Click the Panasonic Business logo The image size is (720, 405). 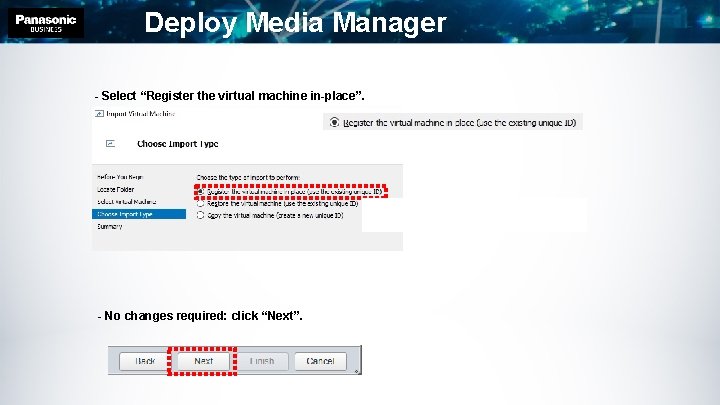click(46, 23)
